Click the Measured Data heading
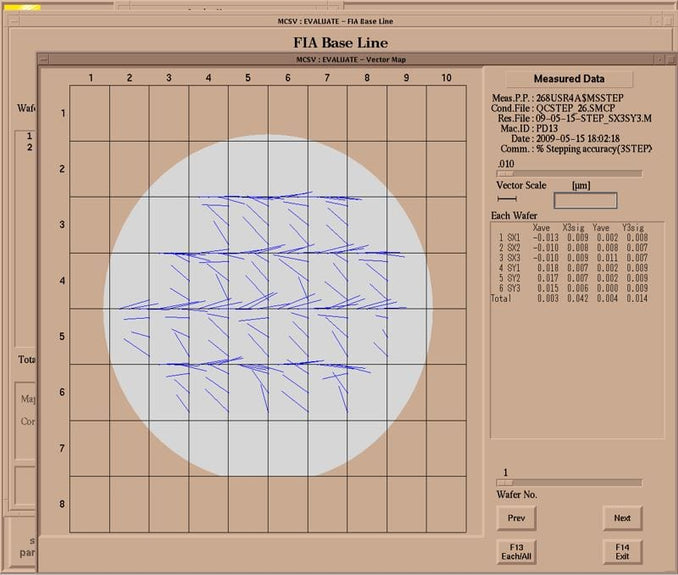The width and height of the screenshot is (678, 575). click(569, 79)
